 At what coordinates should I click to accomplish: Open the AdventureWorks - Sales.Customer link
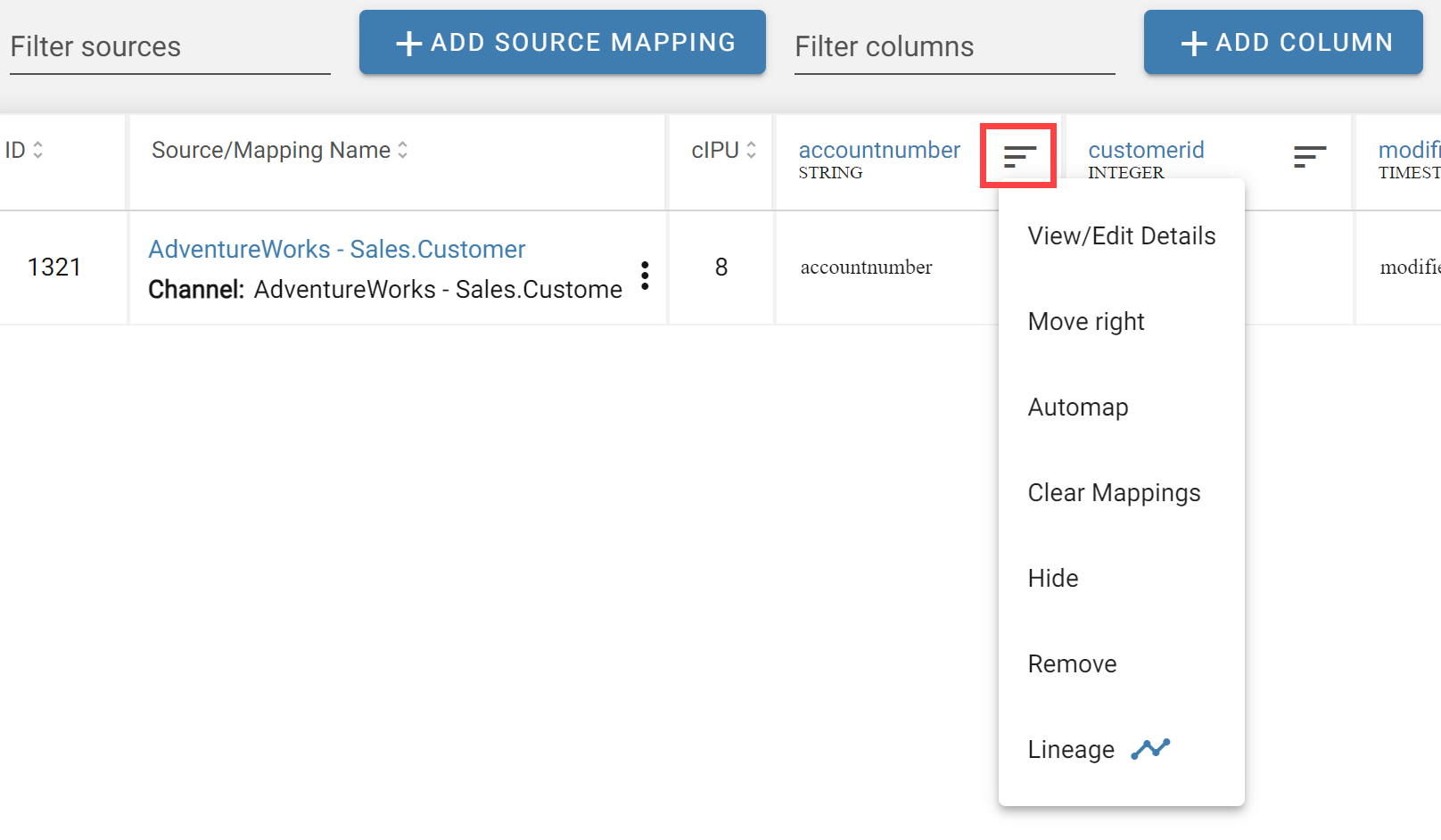click(x=337, y=249)
